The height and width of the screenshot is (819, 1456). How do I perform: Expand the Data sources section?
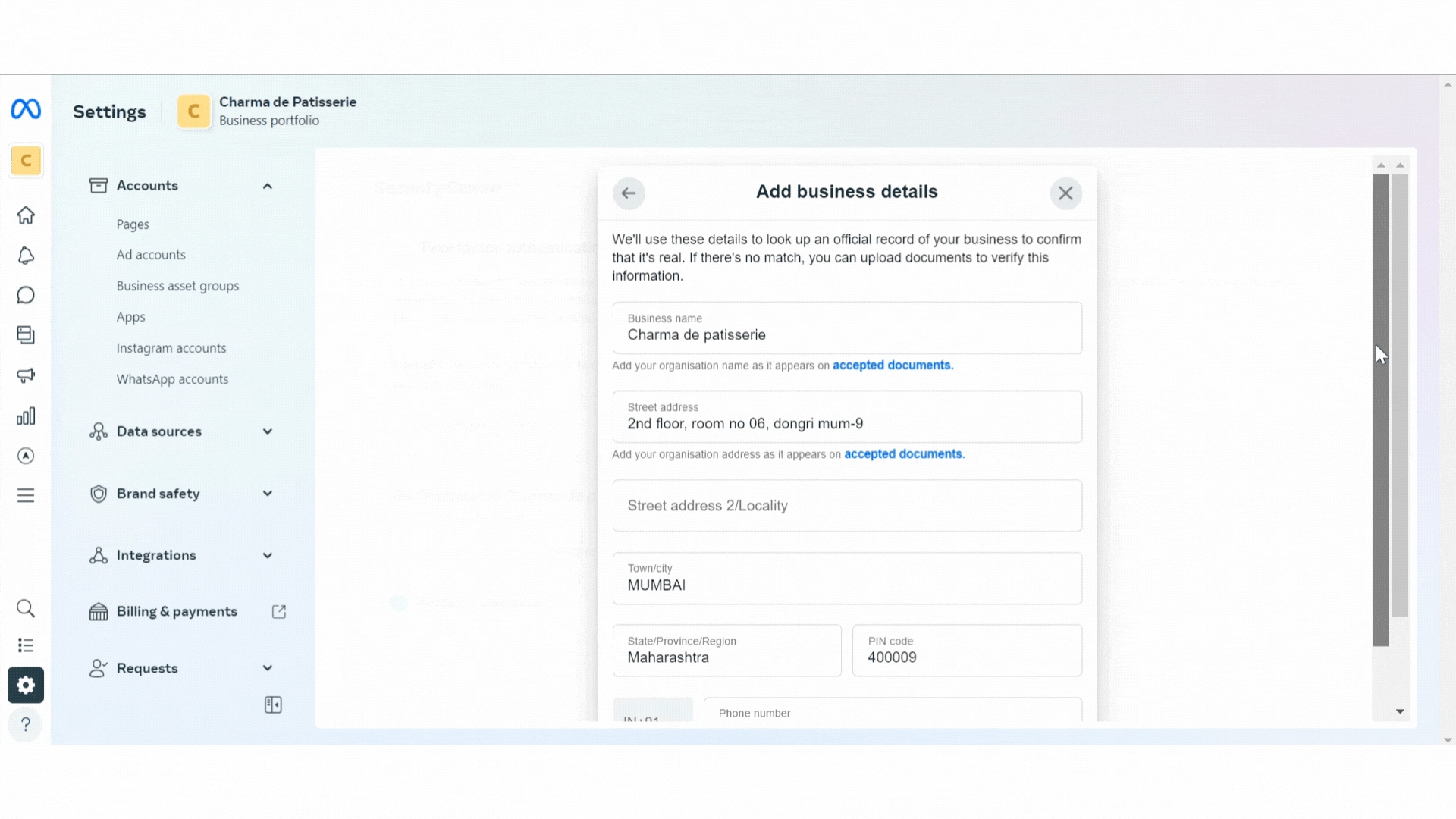[267, 431]
